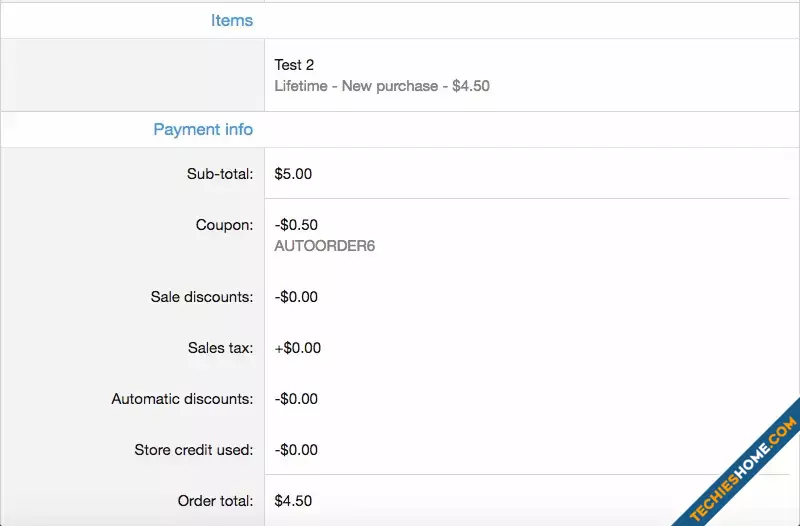
Task: Click the +$0.00 sales tax amount
Action: (297, 348)
